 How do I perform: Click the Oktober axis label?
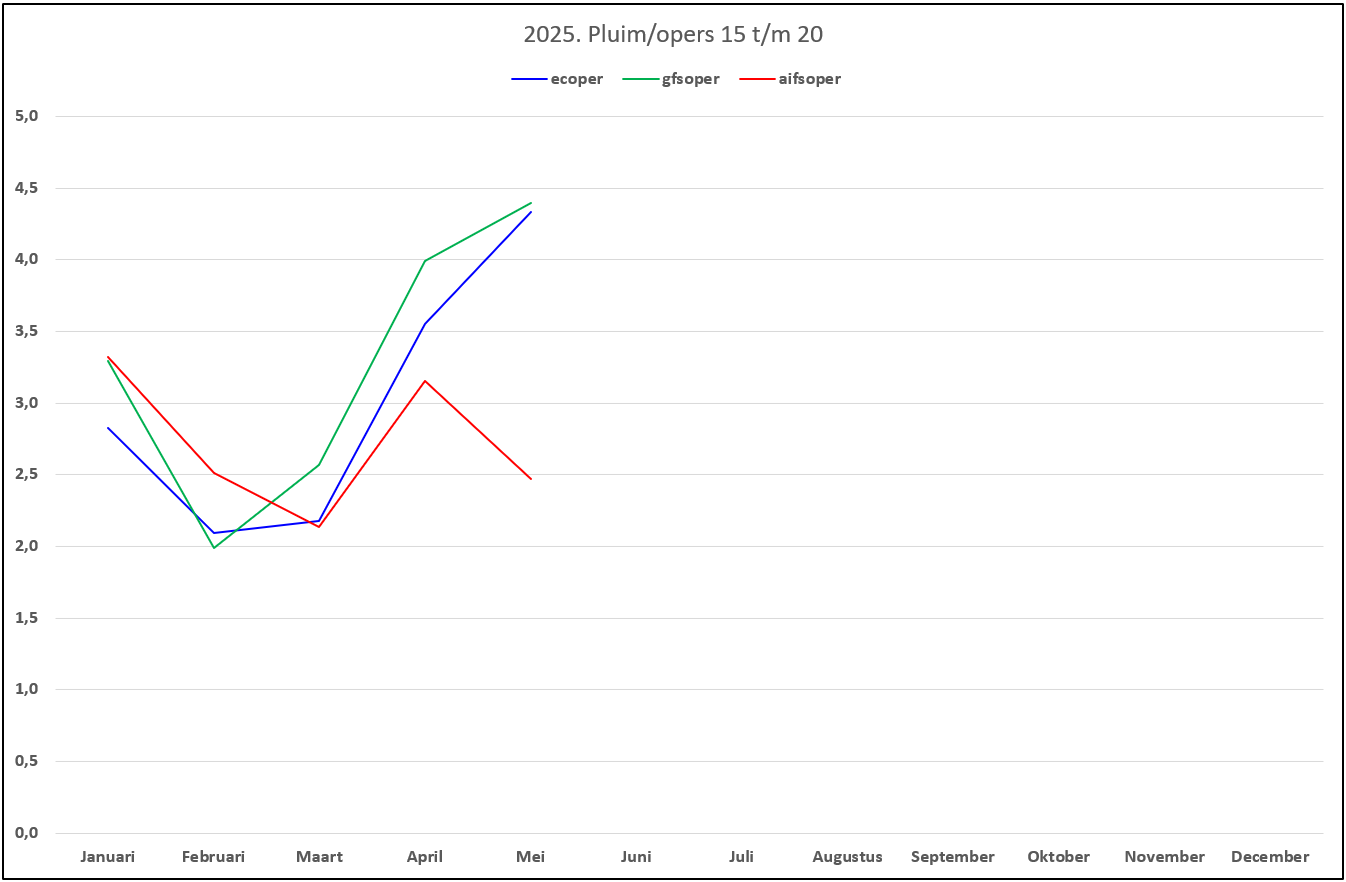[x=1059, y=857]
